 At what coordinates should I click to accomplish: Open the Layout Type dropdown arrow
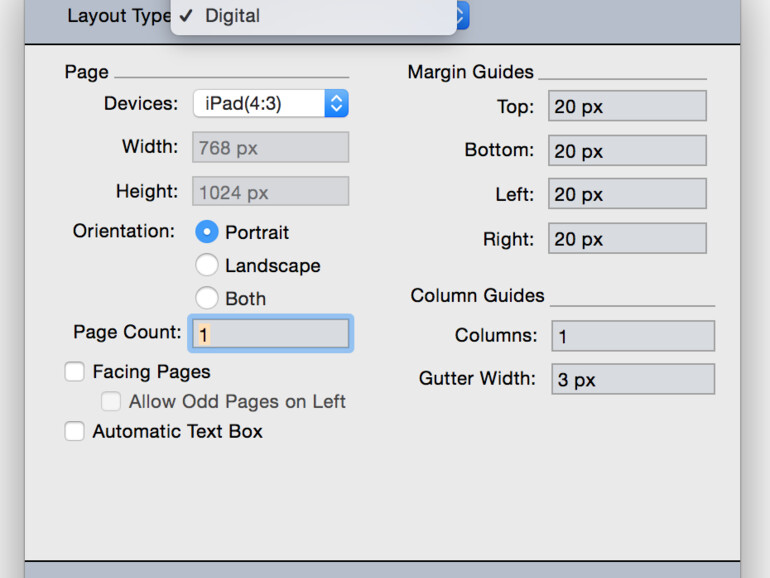coord(462,16)
